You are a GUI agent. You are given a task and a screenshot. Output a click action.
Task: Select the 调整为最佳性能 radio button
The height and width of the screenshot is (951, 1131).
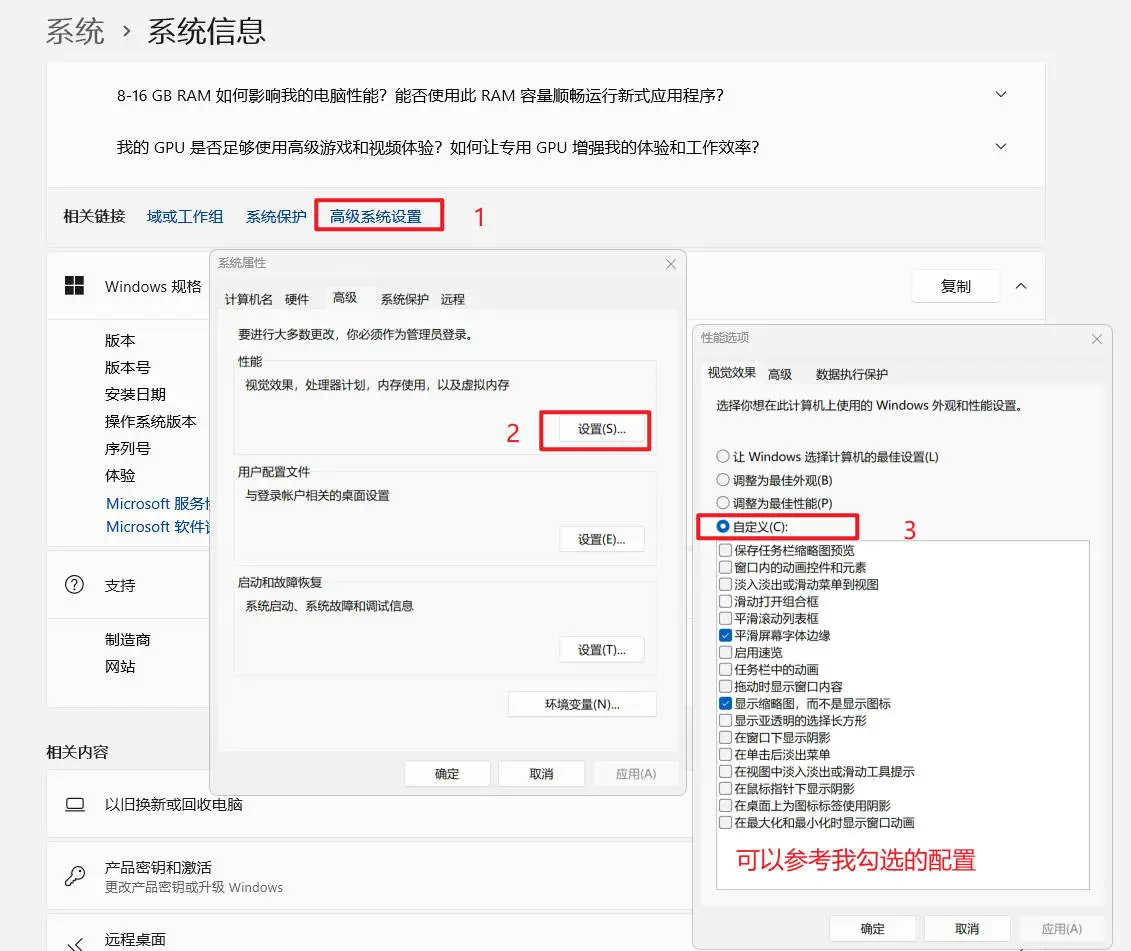click(x=721, y=501)
